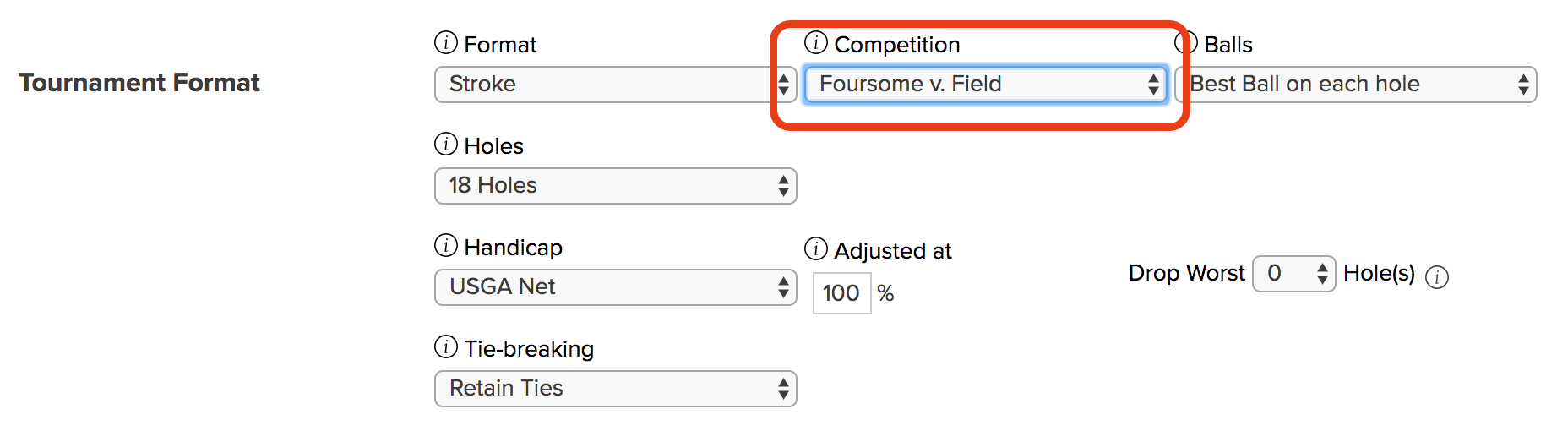
Task: Click the info icon beside Handicap
Action: pyautogui.click(x=446, y=245)
